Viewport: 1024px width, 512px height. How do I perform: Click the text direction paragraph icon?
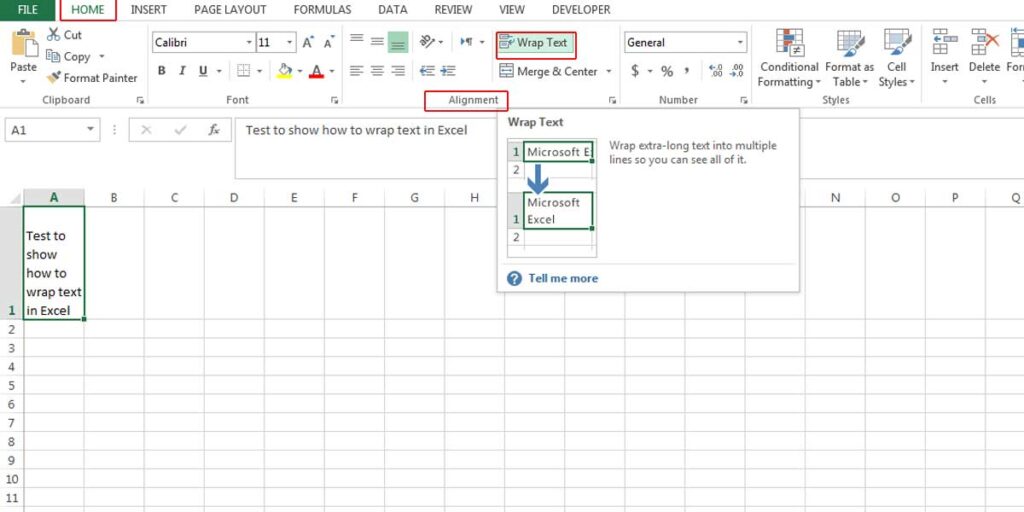tap(467, 42)
